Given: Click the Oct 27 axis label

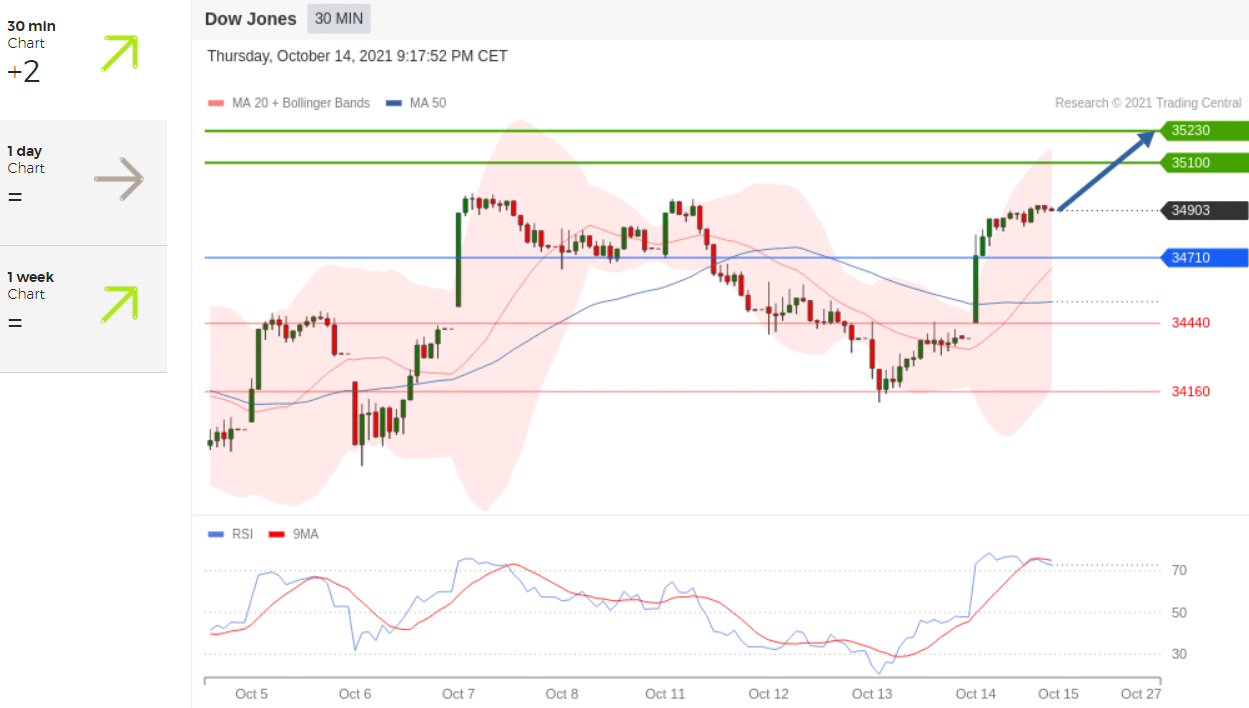Looking at the screenshot, I should tap(1141, 694).
